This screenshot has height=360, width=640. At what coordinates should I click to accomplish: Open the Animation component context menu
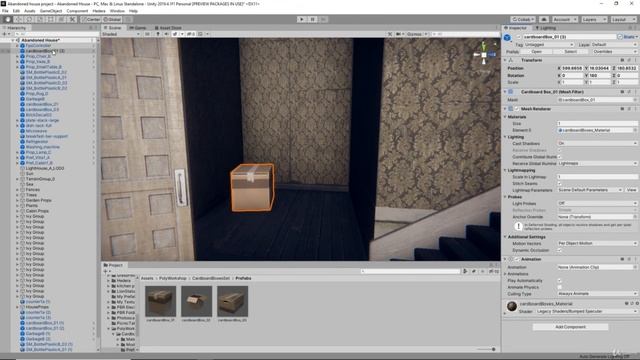[635, 259]
